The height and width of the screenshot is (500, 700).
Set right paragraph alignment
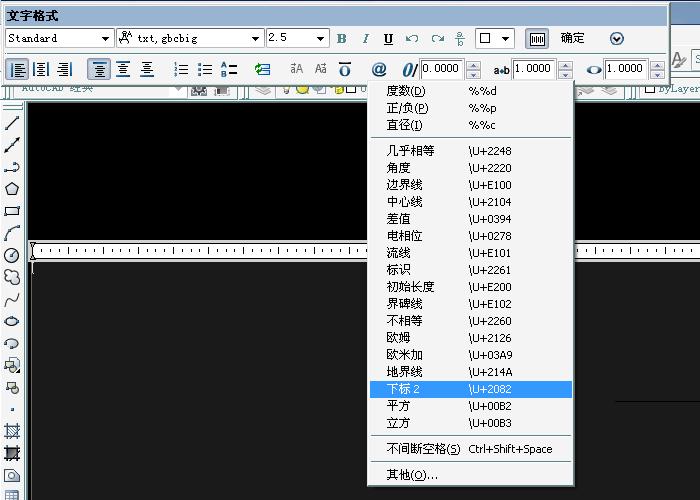coord(65,70)
